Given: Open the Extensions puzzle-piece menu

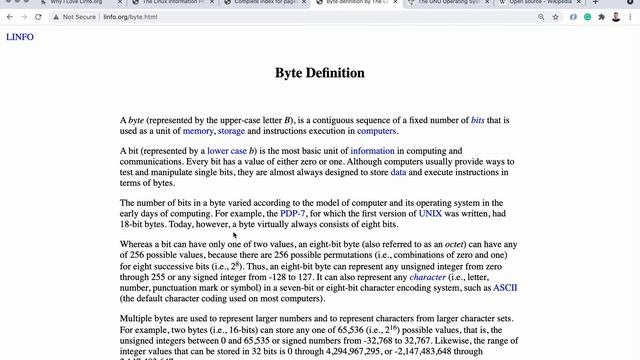Looking at the screenshot, I should click(602, 17).
